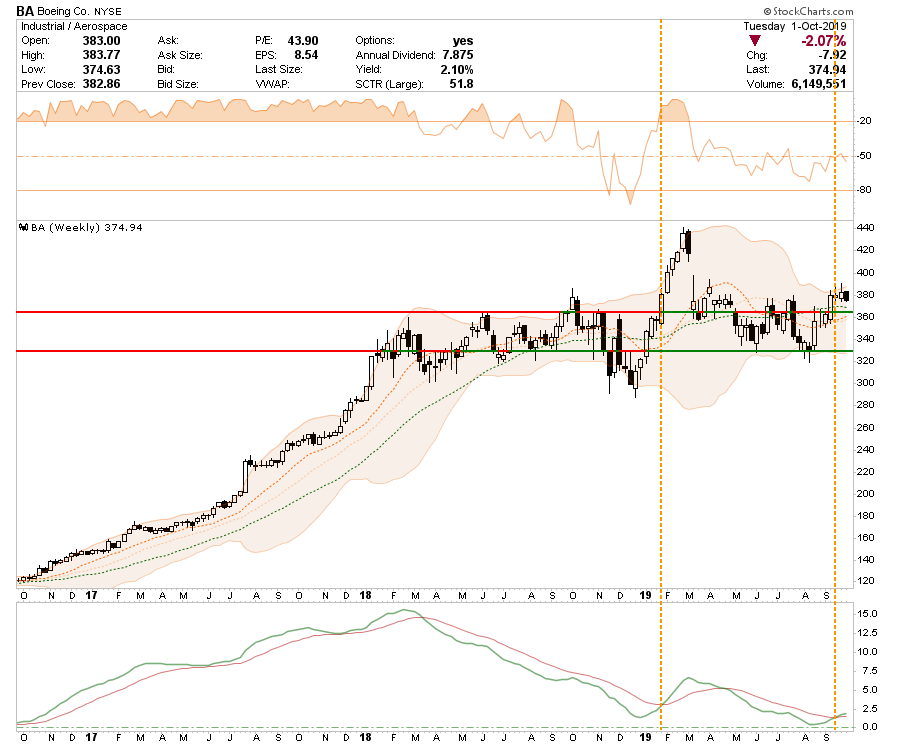
Task: Select the Volume value 6,149,551
Action: point(818,84)
